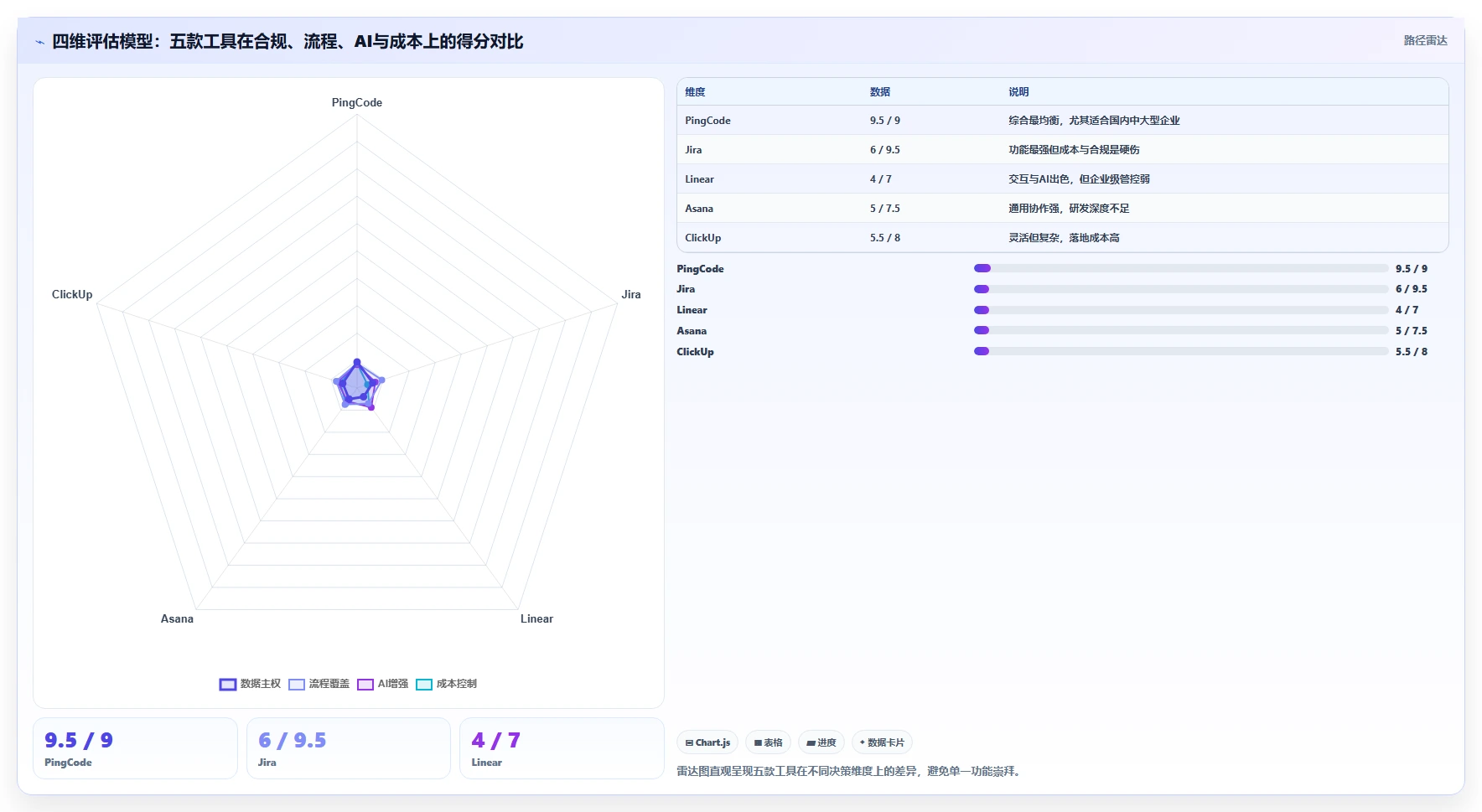
Task: Click the PingCode radar axis label
Action: (x=357, y=103)
